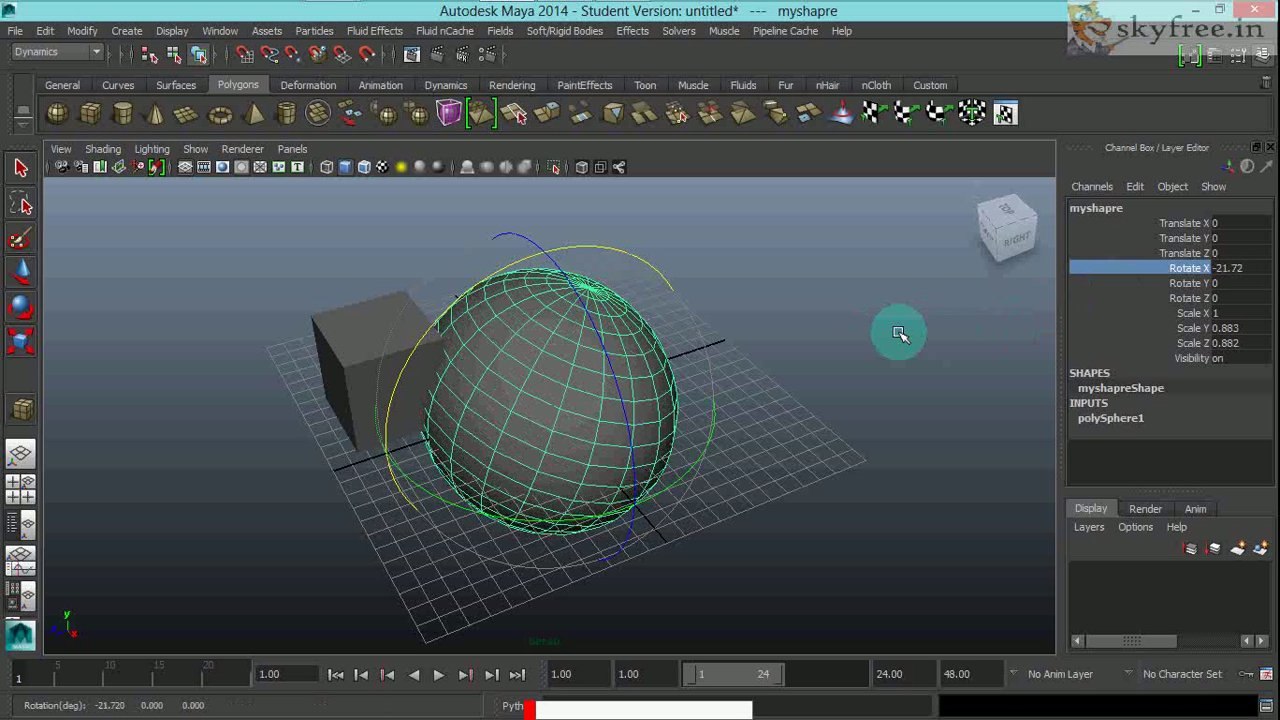Viewport: 1280px width, 720px height.
Task: Switch to single perspective view layout
Action: coord(21,456)
